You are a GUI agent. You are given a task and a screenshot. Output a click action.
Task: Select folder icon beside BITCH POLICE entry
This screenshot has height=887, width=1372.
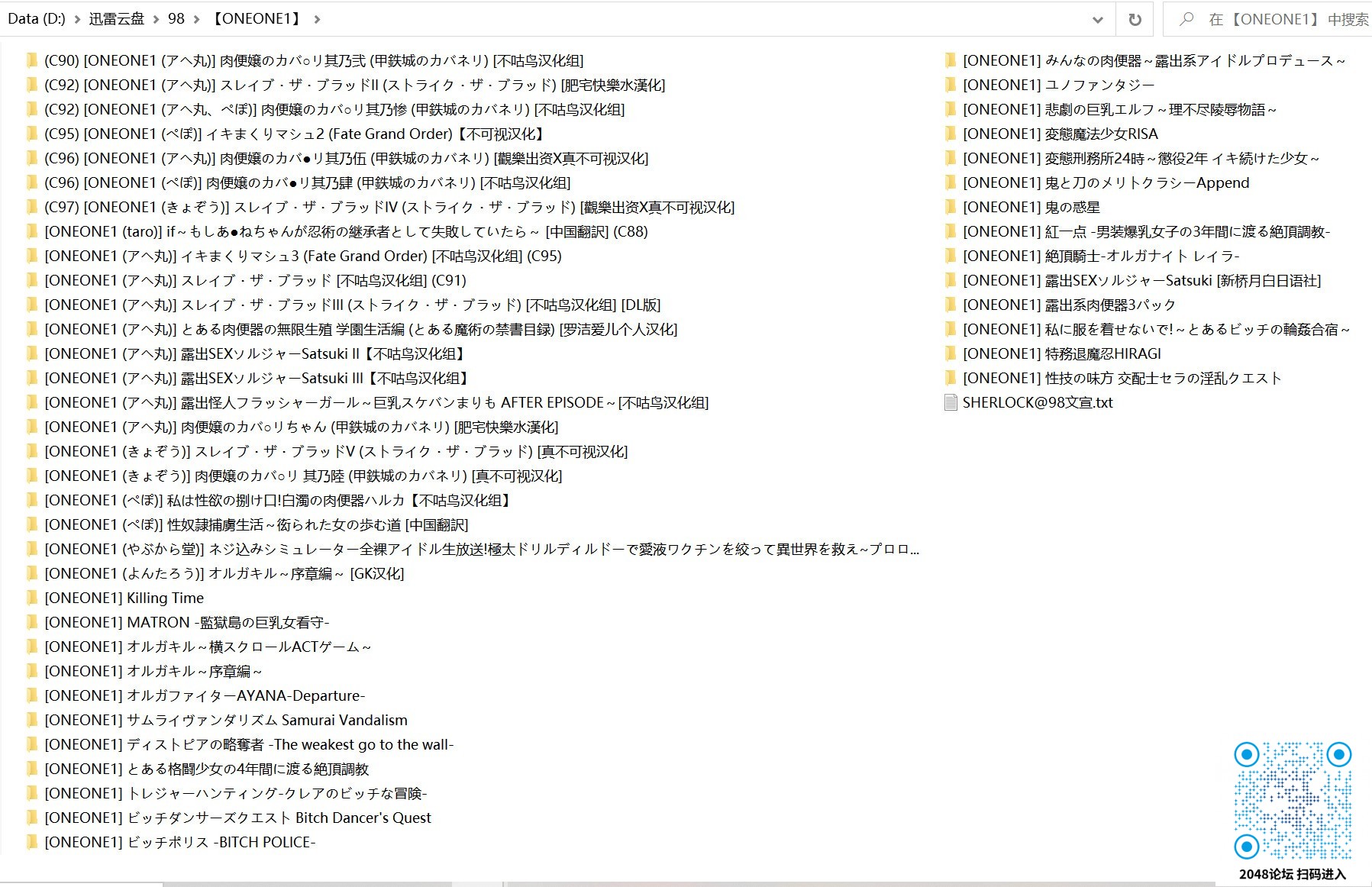coord(31,842)
